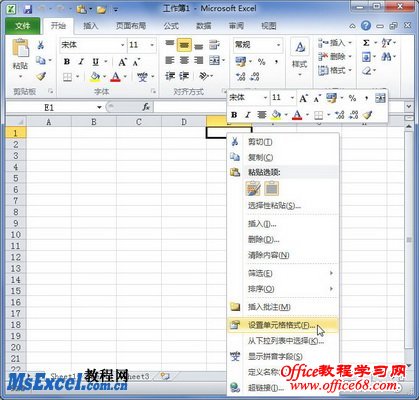The width and height of the screenshot is (419, 400).
Task: Toggle top vertical alignment button
Action: point(170,44)
